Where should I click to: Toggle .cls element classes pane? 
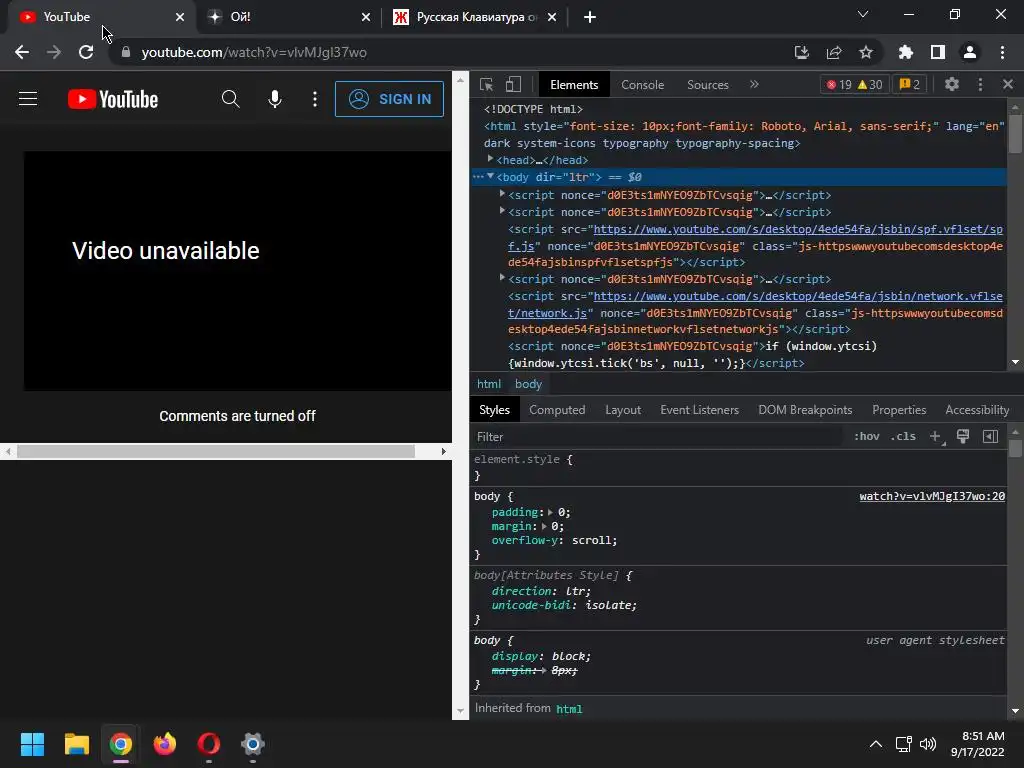point(903,436)
